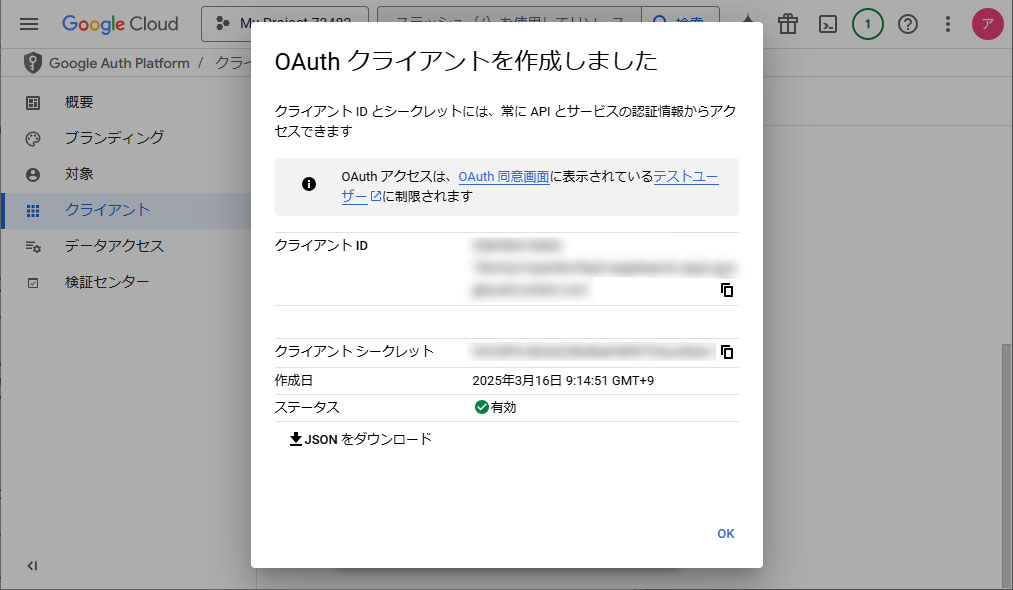Click JSON をダウンロード button
This screenshot has width=1013, height=590.
point(360,439)
